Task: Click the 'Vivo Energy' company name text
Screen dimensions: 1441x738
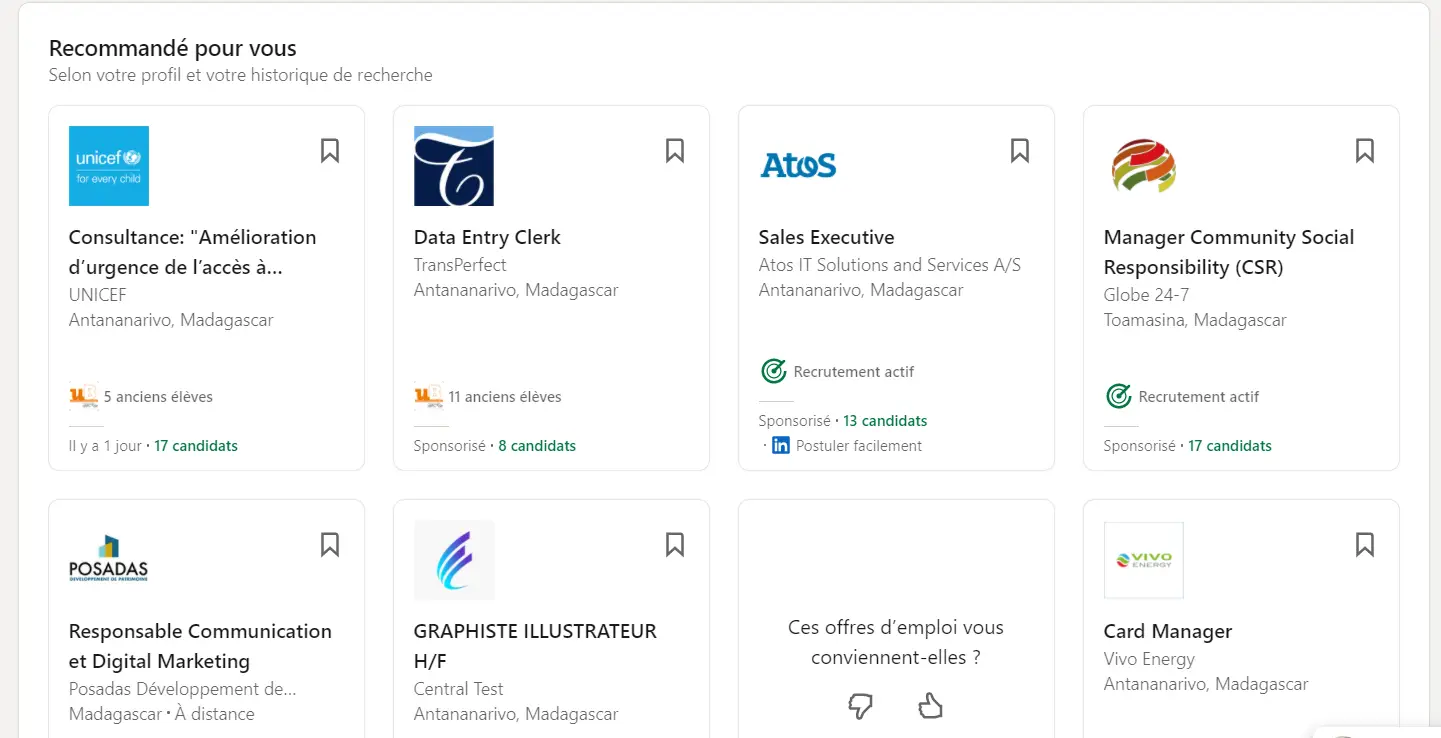Action: (x=1149, y=659)
